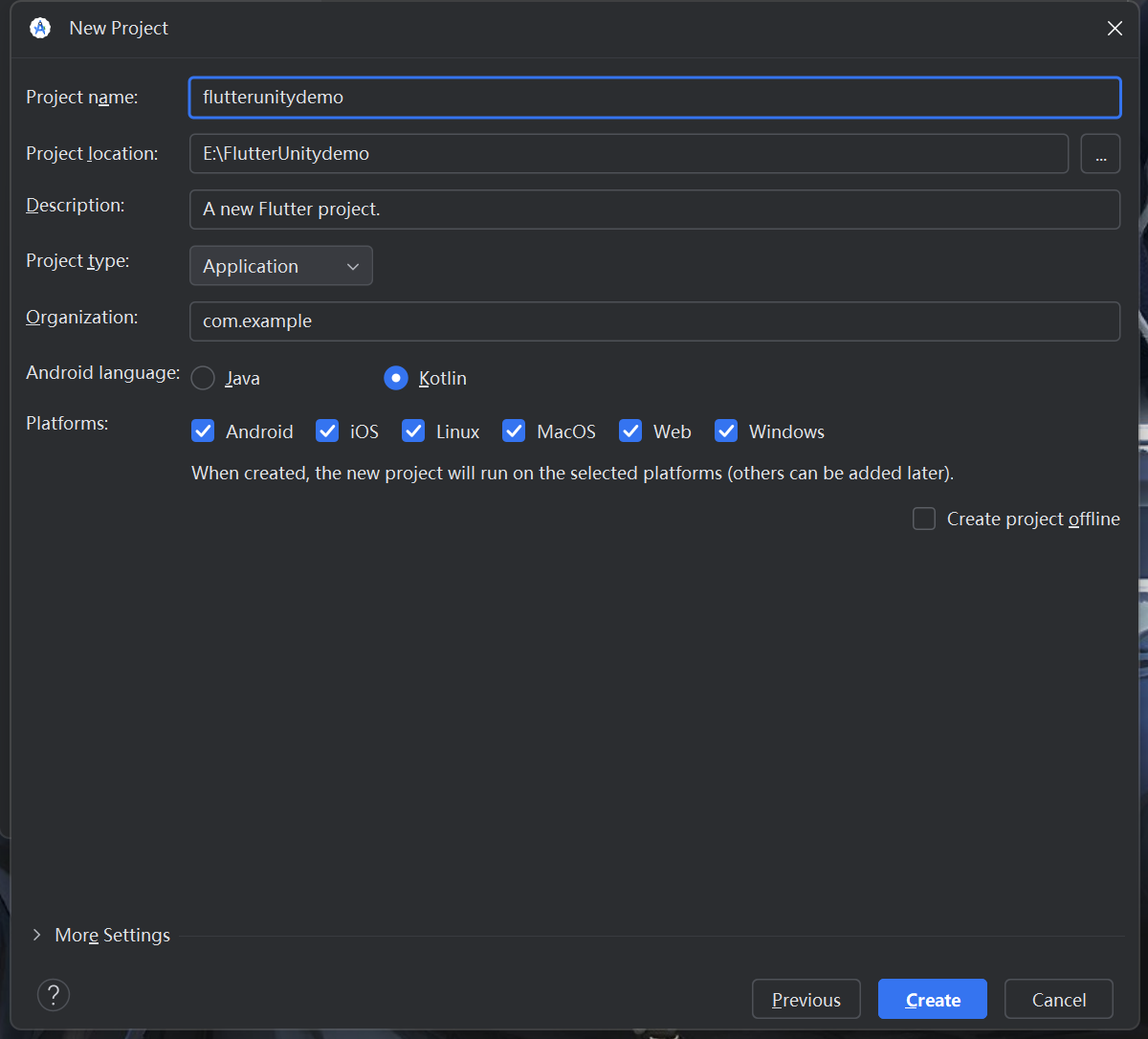Disable the MacOS platform checkbox
Image resolution: width=1148 pixels, height=1039 pixels.
(514, 431)
